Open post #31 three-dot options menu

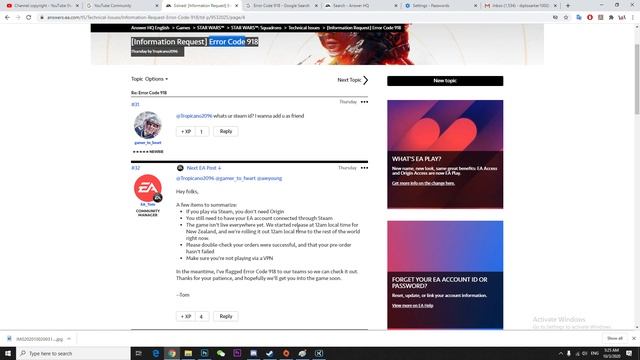[364, 102]
